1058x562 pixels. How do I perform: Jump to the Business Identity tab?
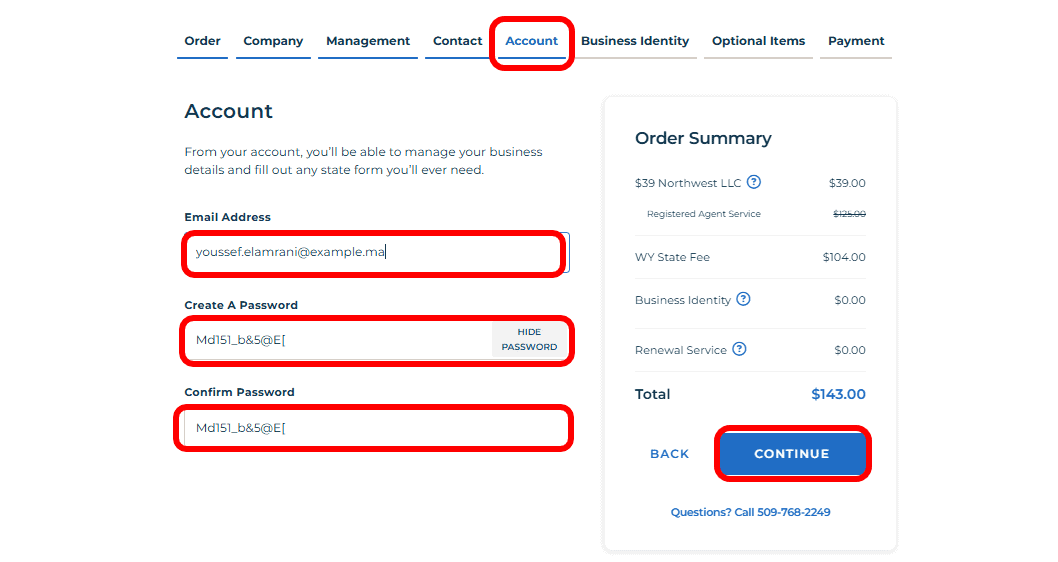pos(635,41)
